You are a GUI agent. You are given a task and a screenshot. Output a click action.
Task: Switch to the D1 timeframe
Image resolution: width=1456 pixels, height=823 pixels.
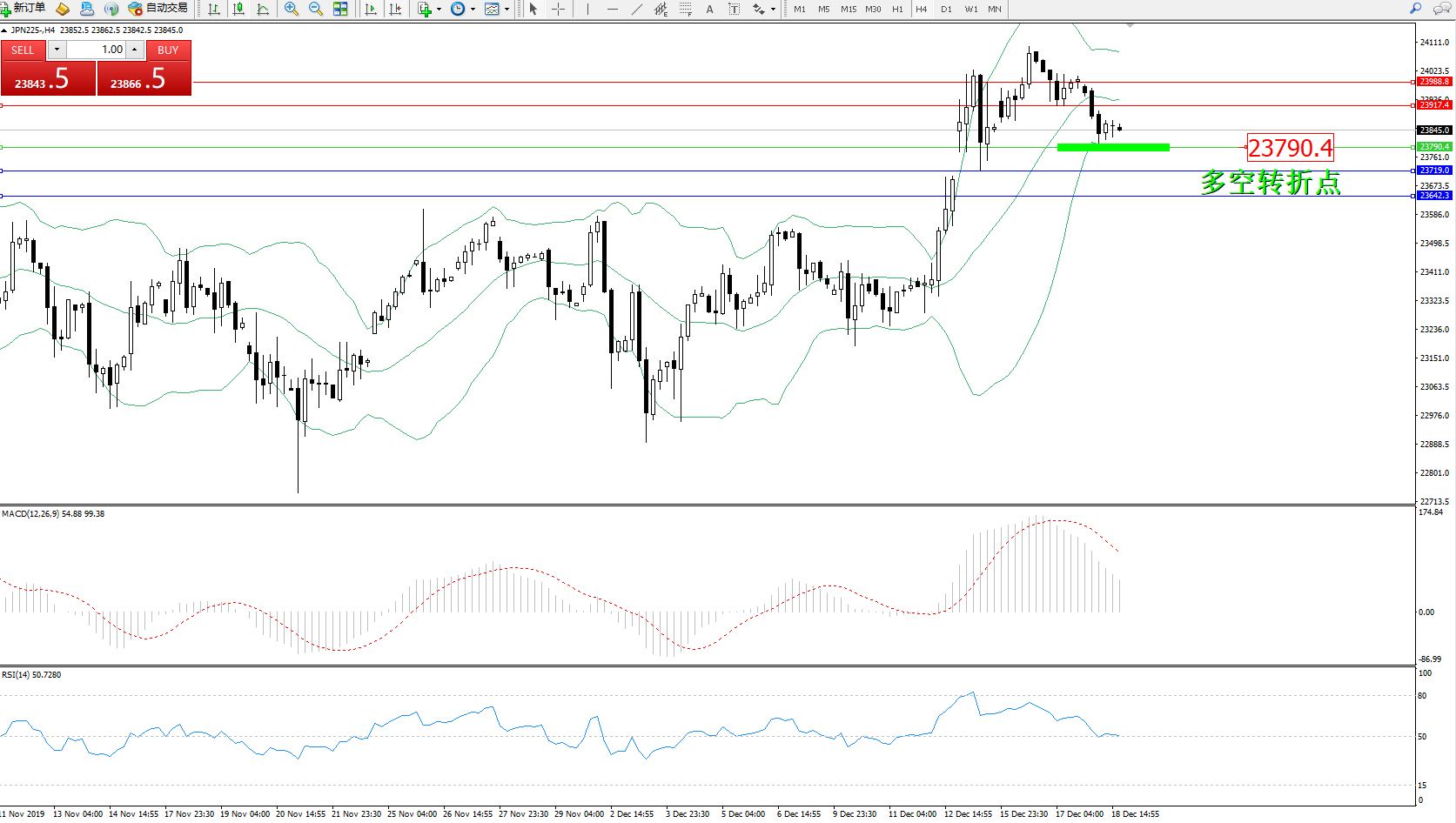pyautogui.click(x=946, y=9)
